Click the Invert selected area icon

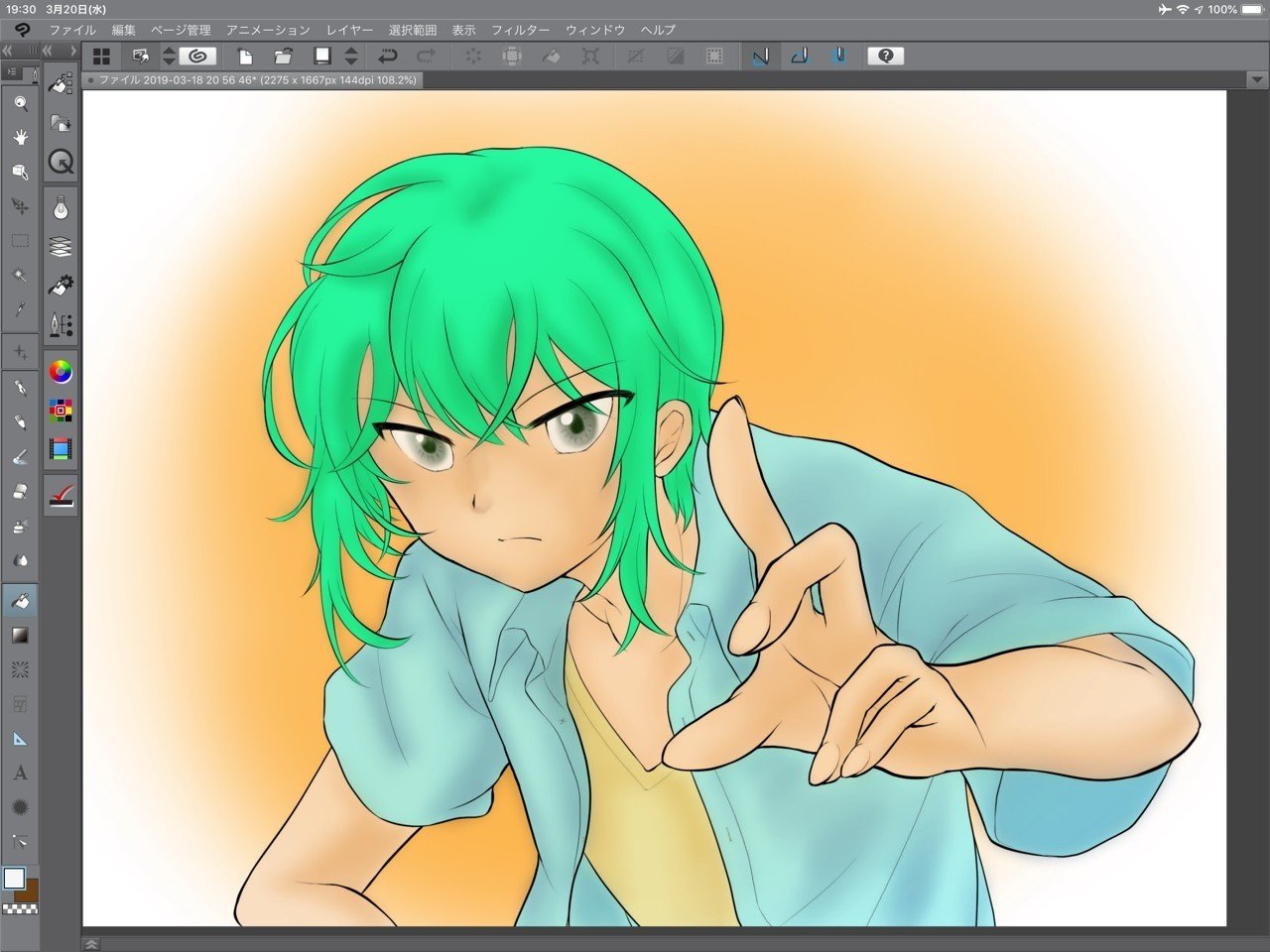(675, 57)
